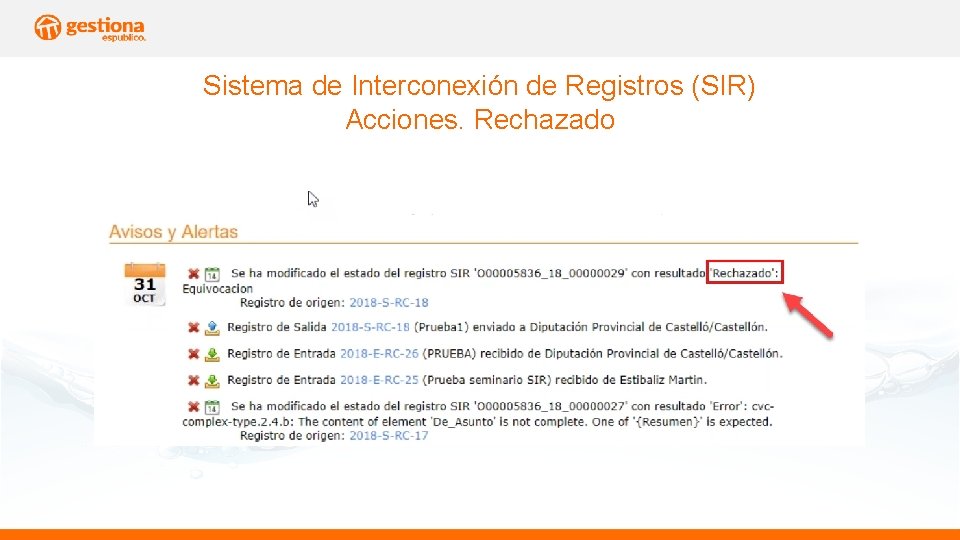Dismiss the Registro de Entrada 2018-E-RC-26 alert

[193, 354]
